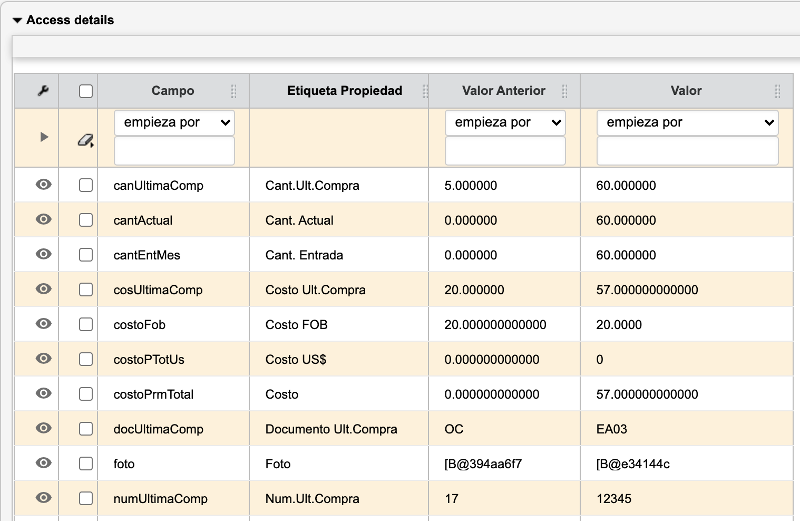Select the numUltimaComp row checkbox
Screen dimensions: 800x521
point(86,498)
